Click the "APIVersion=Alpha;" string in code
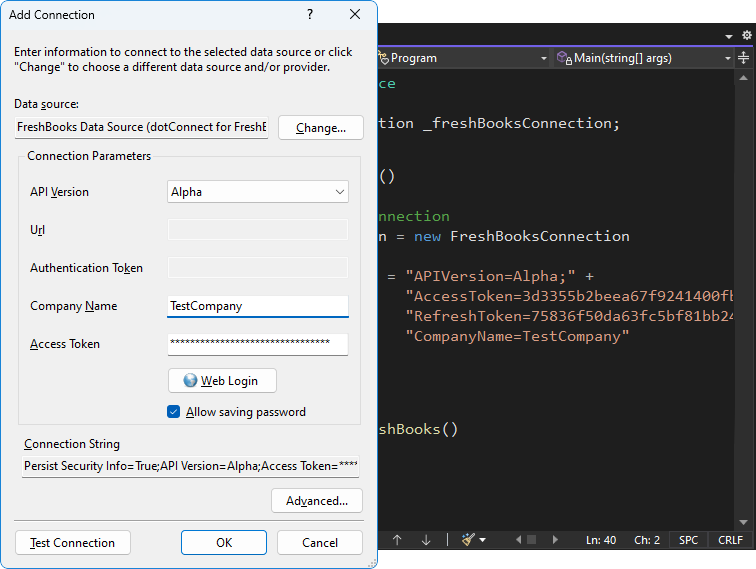This screenshot has width=756, height=569. click(490, 276)
